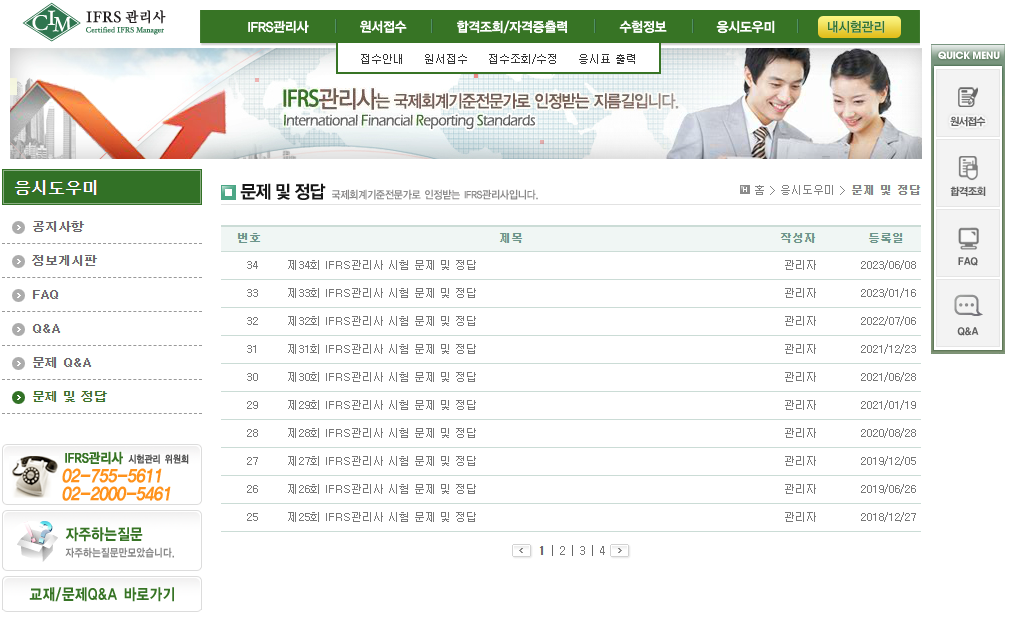The width and height of the screenshot is (1013, 617).
Task: Open 문제 Q&A in the sidebar
Action: (62, 362)
